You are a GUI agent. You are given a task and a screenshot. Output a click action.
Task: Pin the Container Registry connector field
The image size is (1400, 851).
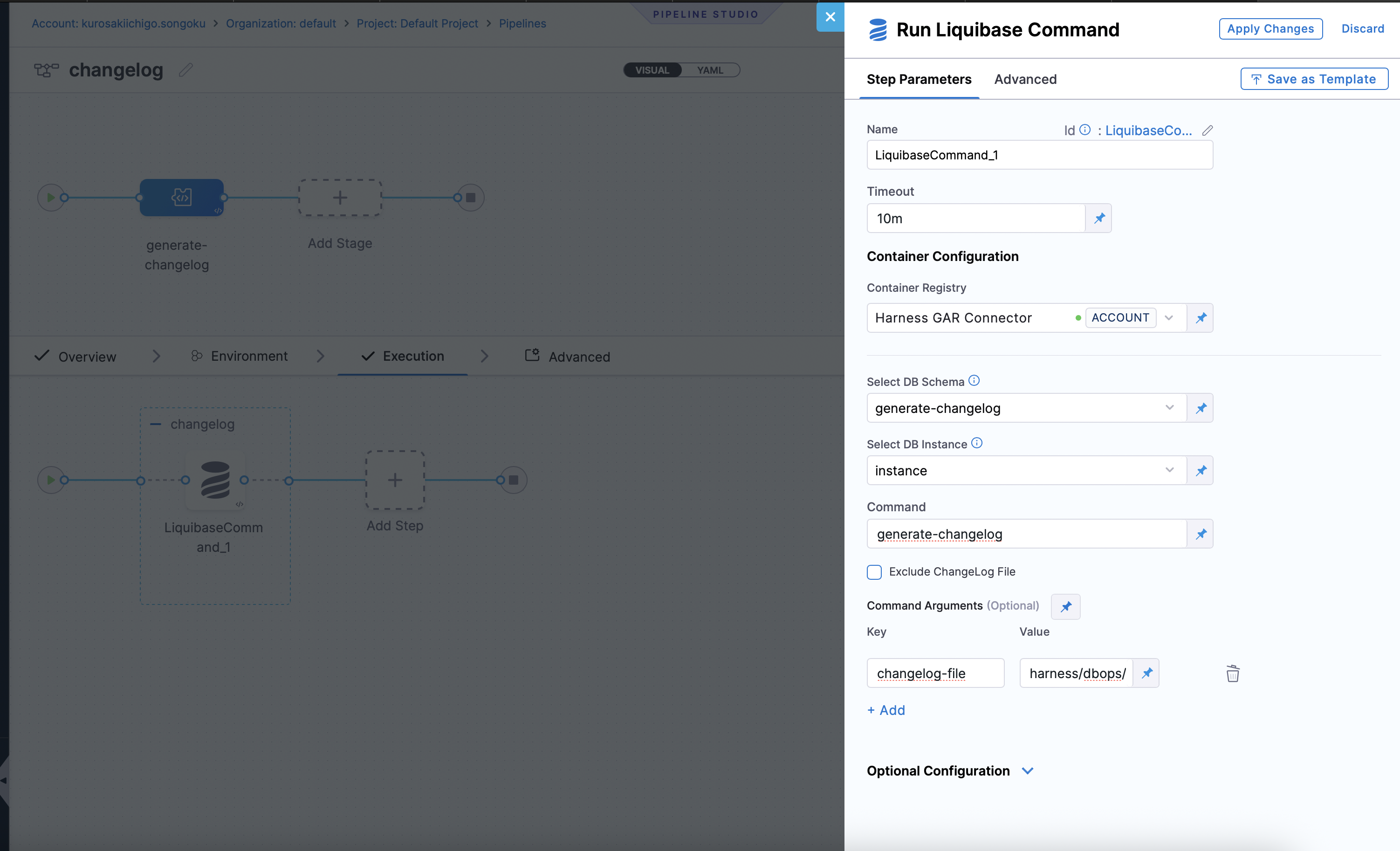1201,317
